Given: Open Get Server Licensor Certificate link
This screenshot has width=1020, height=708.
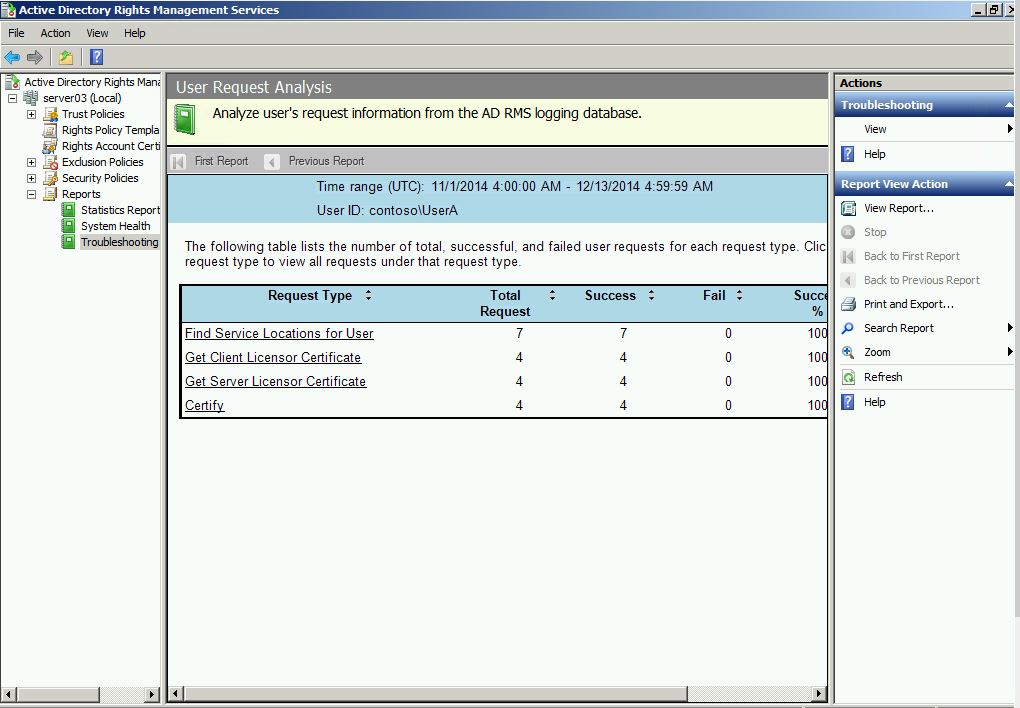Looking at the screenshot, I should click(x=275, y=381).
